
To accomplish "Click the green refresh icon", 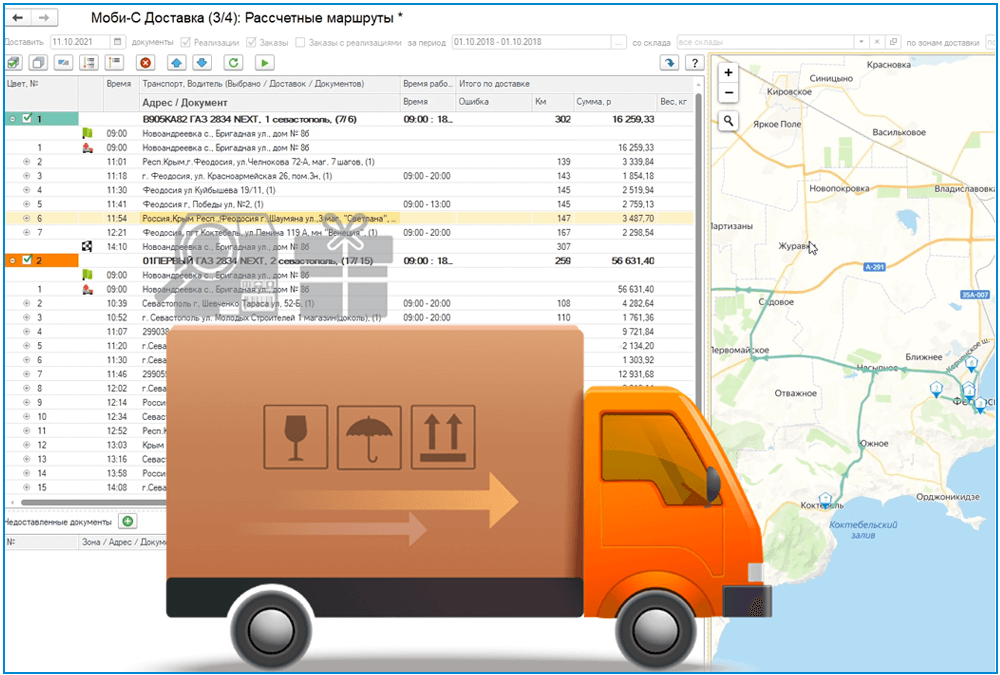I will pos(233,63).
